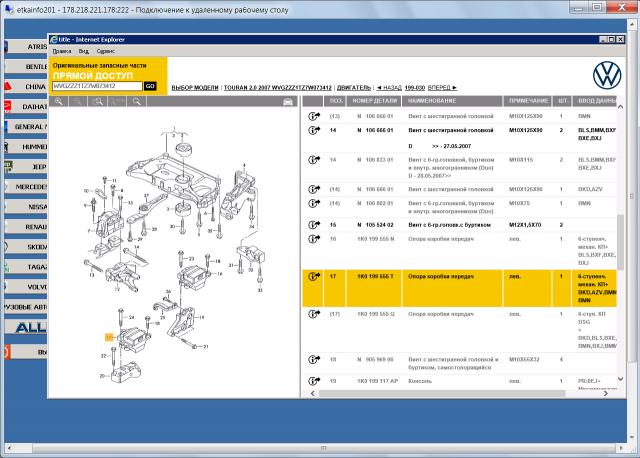Select the VOLVO catalog button

pos(26,287)
